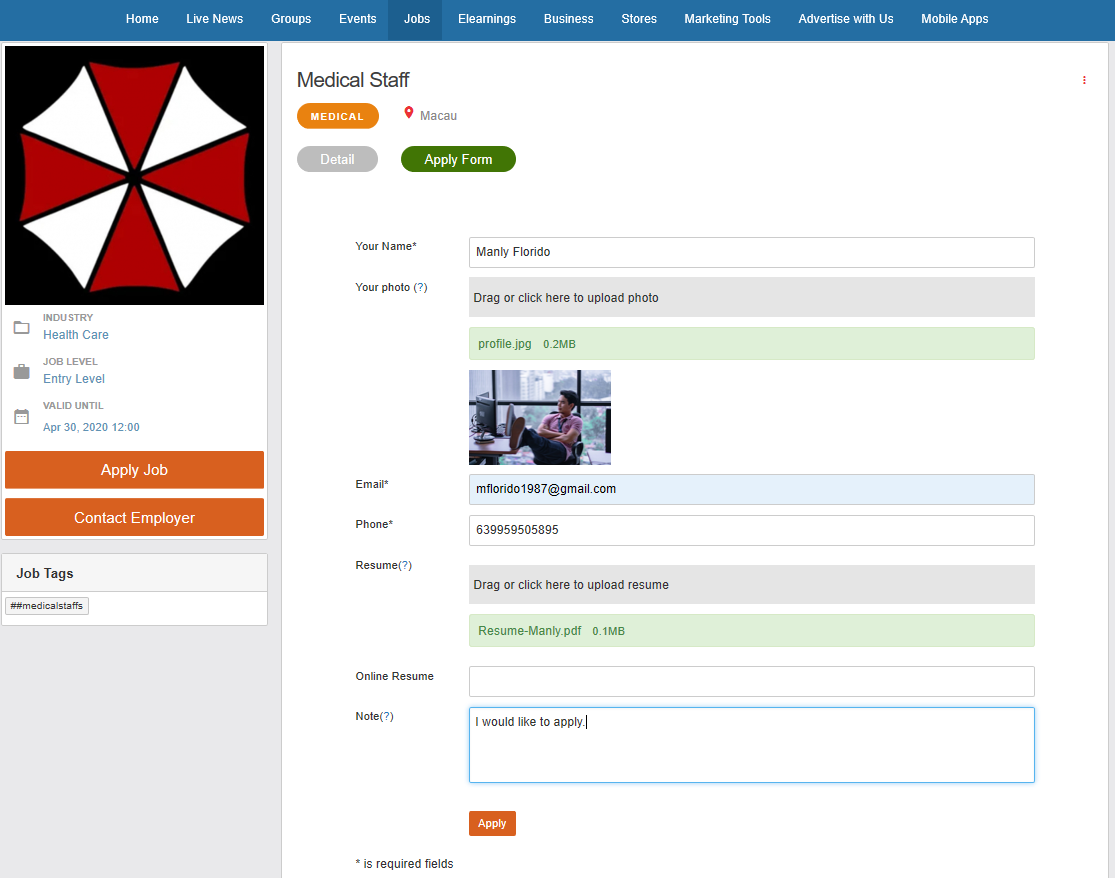Image resolution: width=1115 pixels, height=878 pixels.
Task: Open the Live News menu item
Action: click(215, 19)
